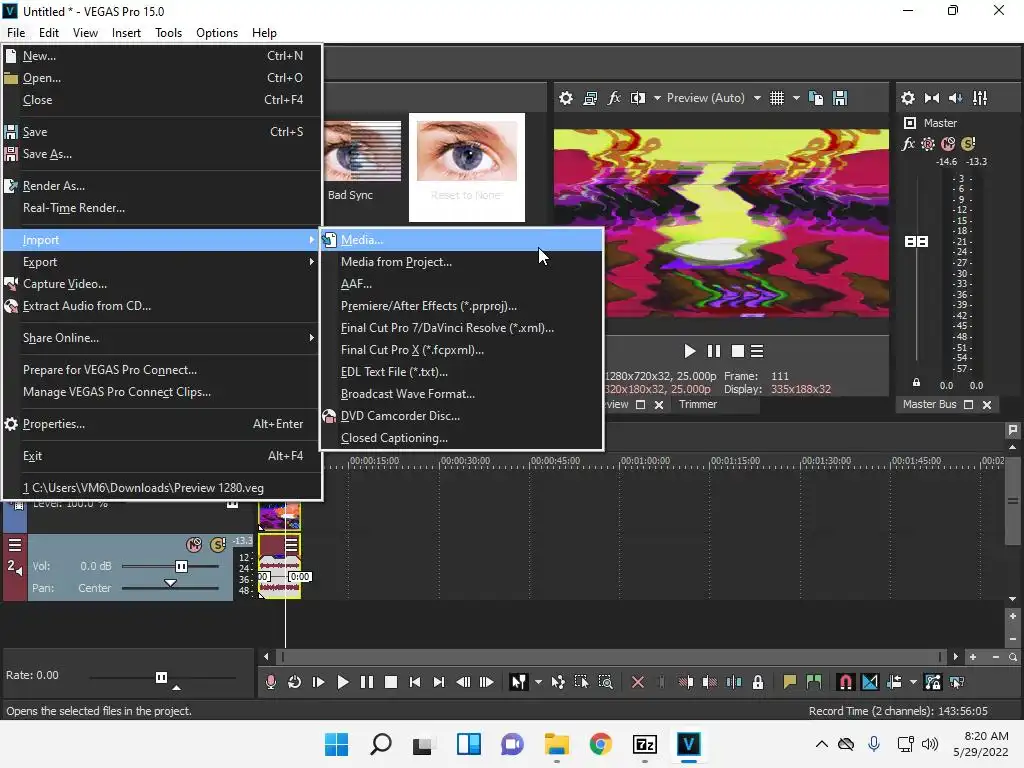
Task: Click the split event icon
Action: click(734, 682)
